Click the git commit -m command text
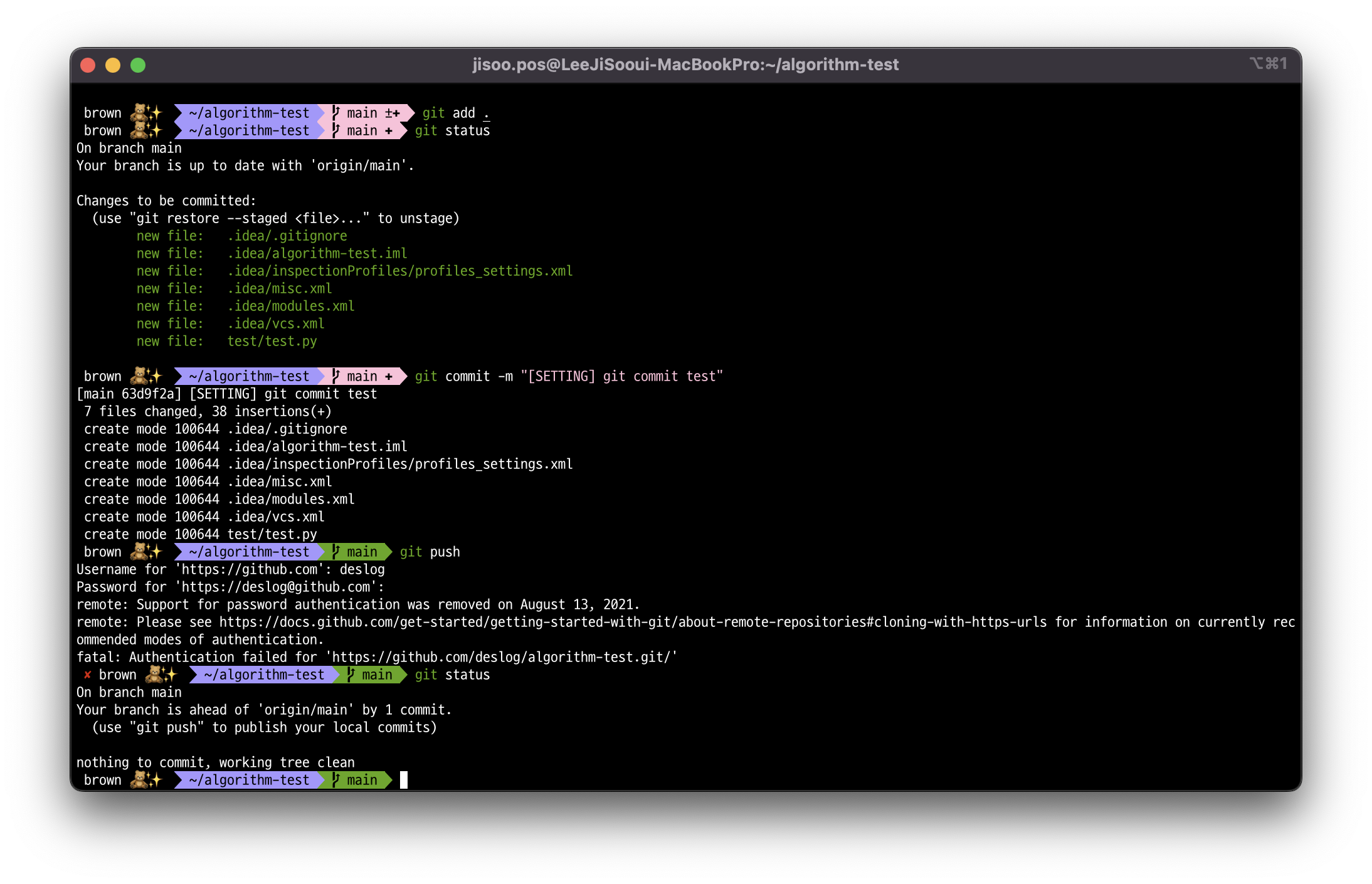This screenshot has width=1372, height=884. click(569, 376)
